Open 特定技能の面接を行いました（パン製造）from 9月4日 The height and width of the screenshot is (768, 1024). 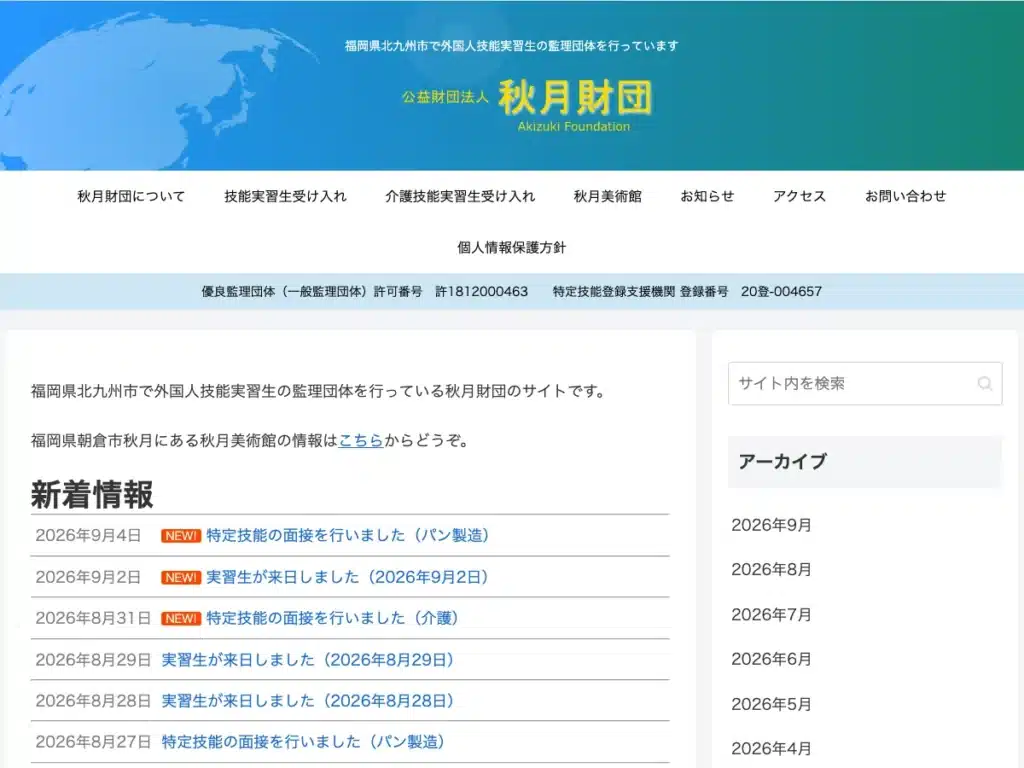point(348,536)
